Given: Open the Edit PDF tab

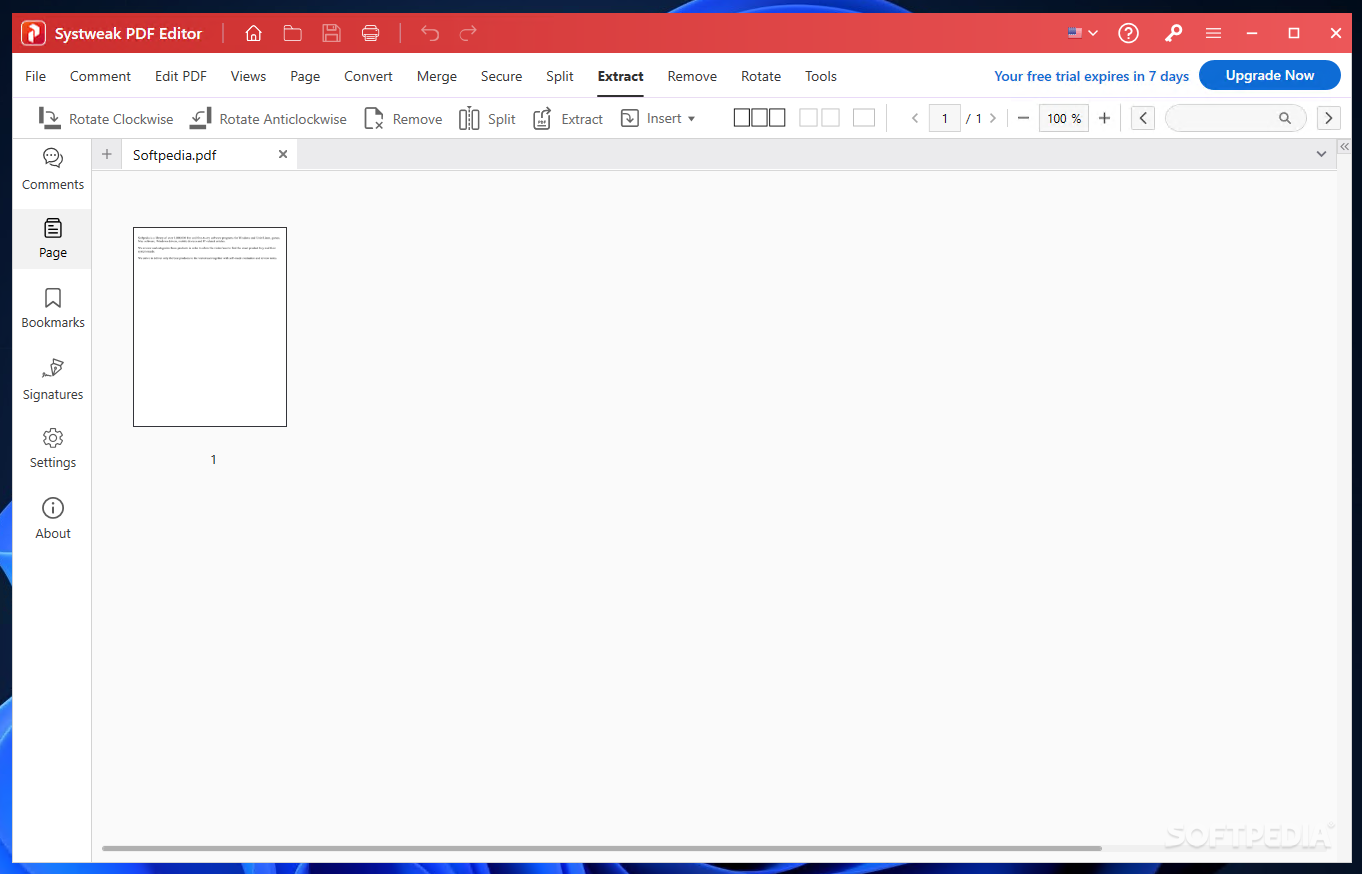Looking at the screenshot, I should coord(181,76).
